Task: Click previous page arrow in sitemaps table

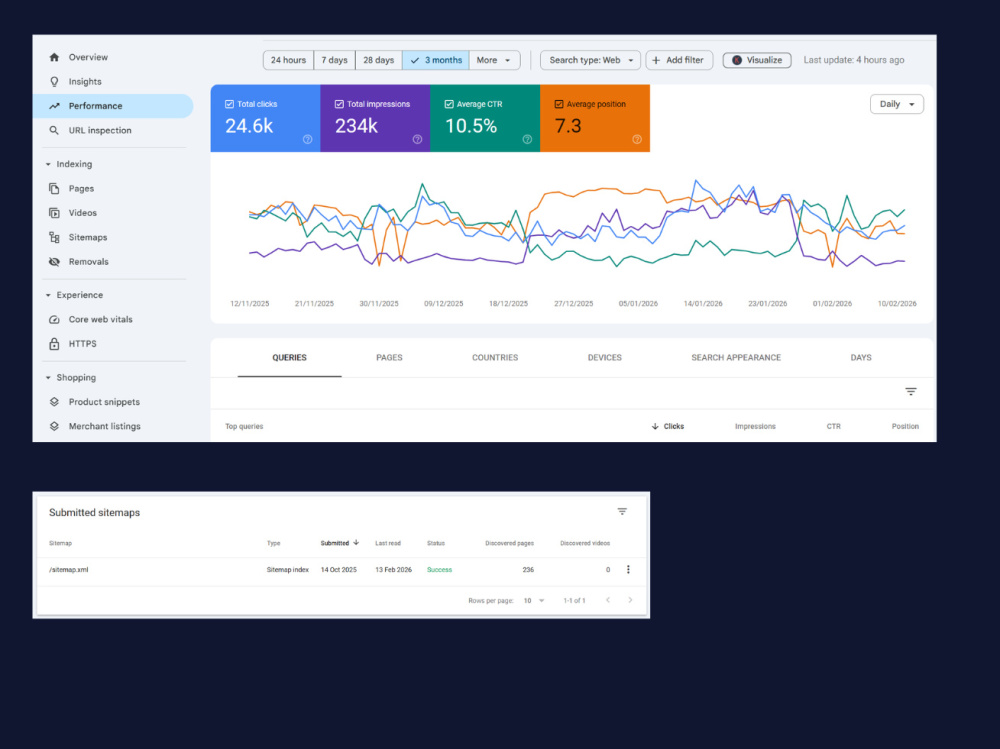Action: 608,600
